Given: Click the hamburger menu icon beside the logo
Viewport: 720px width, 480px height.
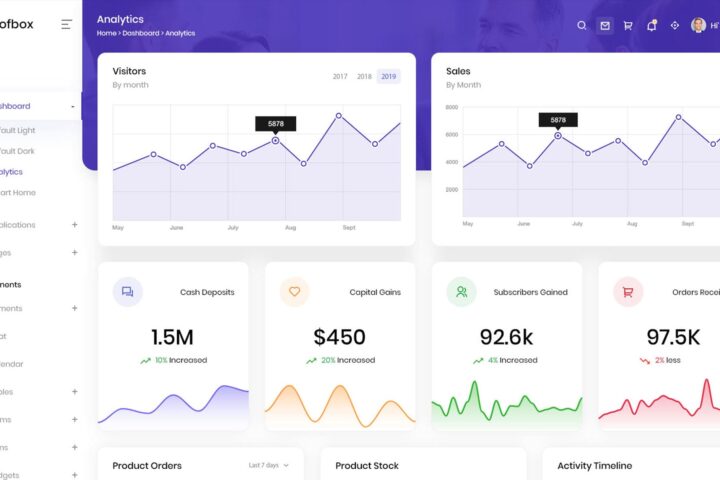Looking at the screenshot, I should [x=67, y=24].
